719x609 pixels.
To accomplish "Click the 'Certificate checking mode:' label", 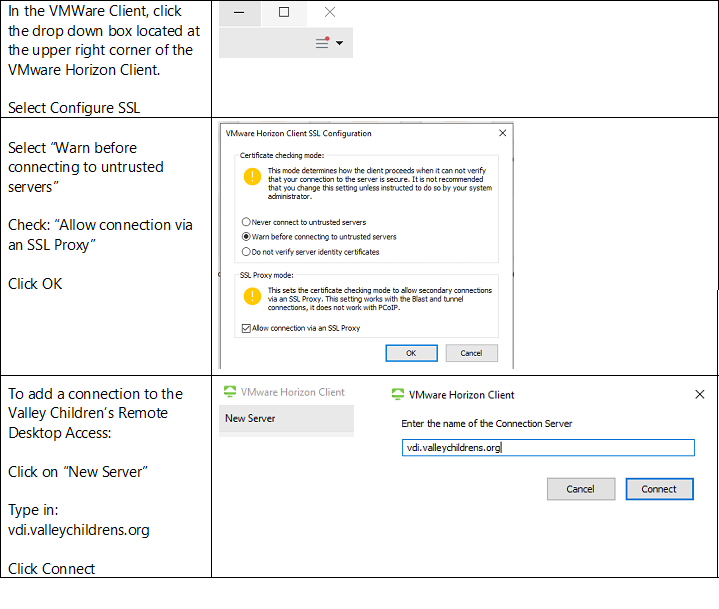I will [x=282, y=155].
